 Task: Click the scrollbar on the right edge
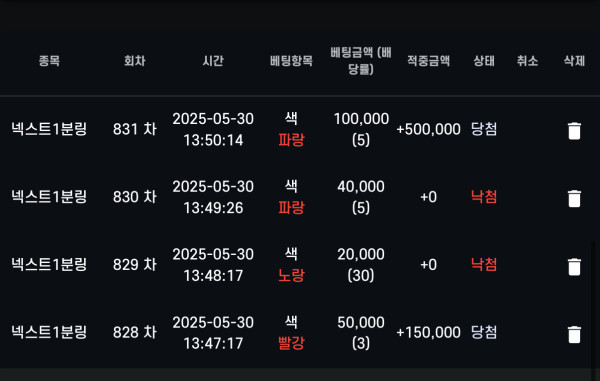[592, 304]
